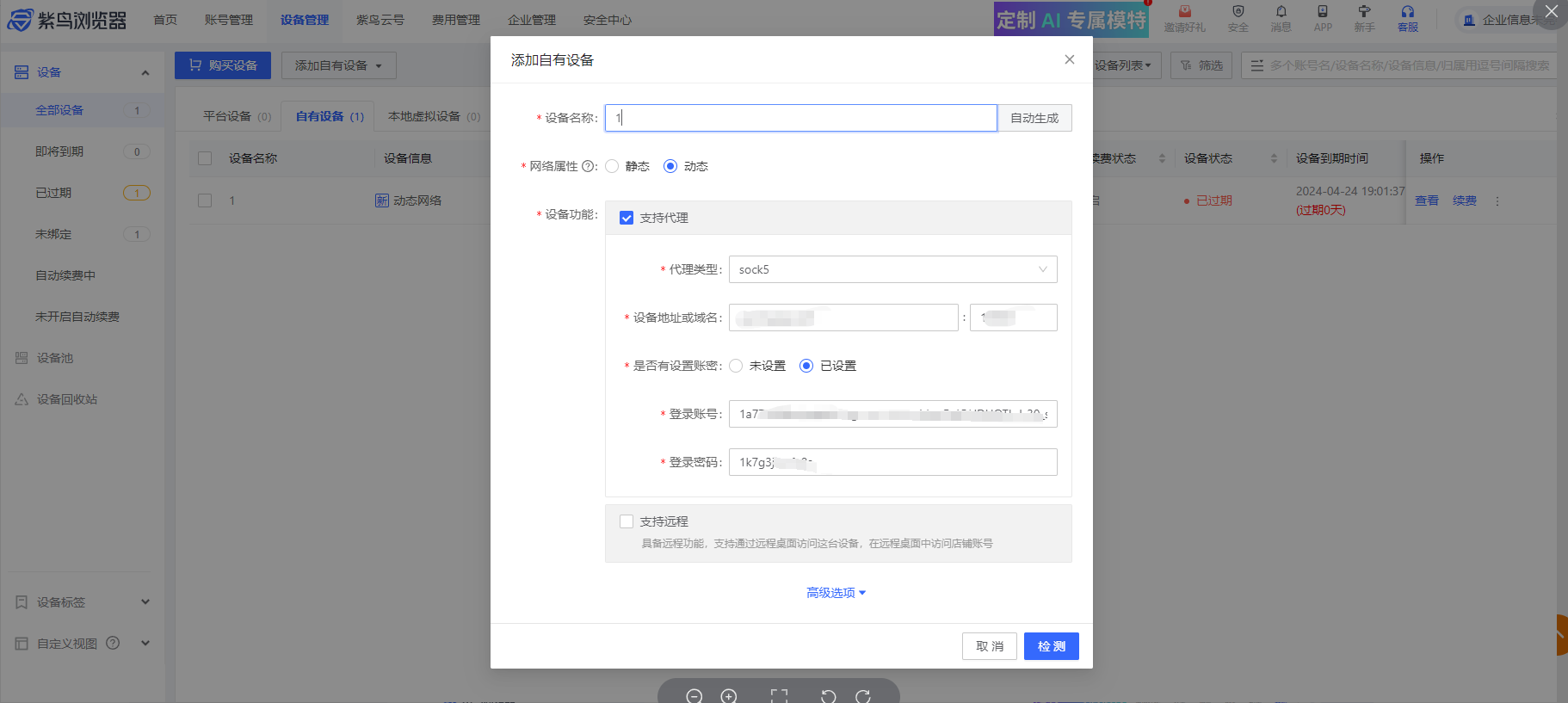1568x703 pixels.
Task: Click the rotate counterclockwise icon
Action: coord(828,696)
